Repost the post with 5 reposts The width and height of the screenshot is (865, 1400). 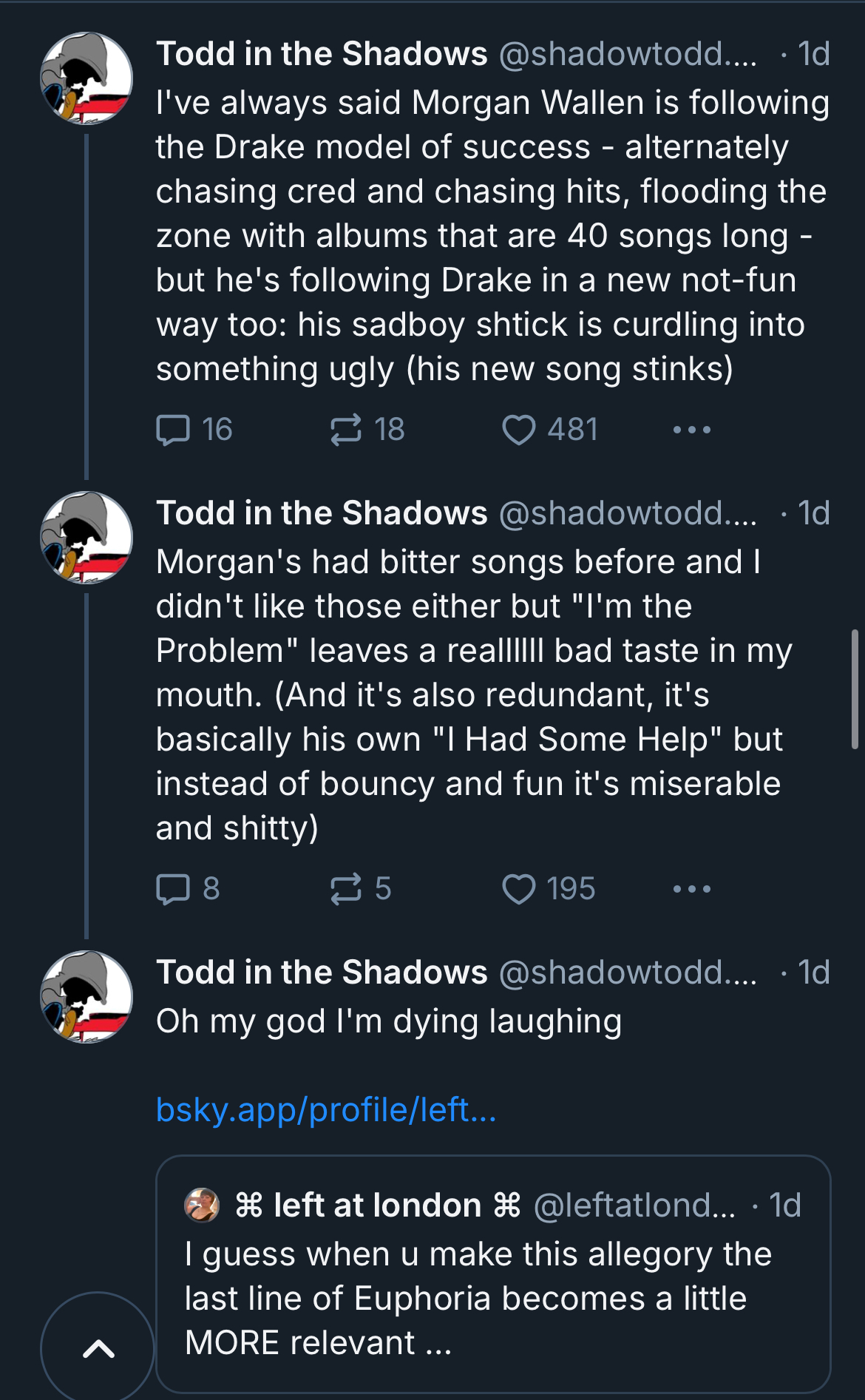(360, 889)
